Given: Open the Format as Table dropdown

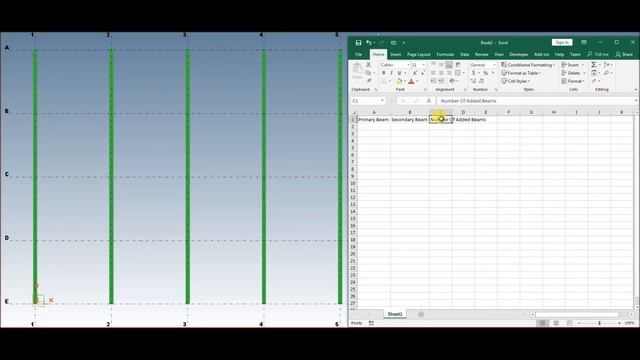Looking at the screenshot, I should [521, 73].
